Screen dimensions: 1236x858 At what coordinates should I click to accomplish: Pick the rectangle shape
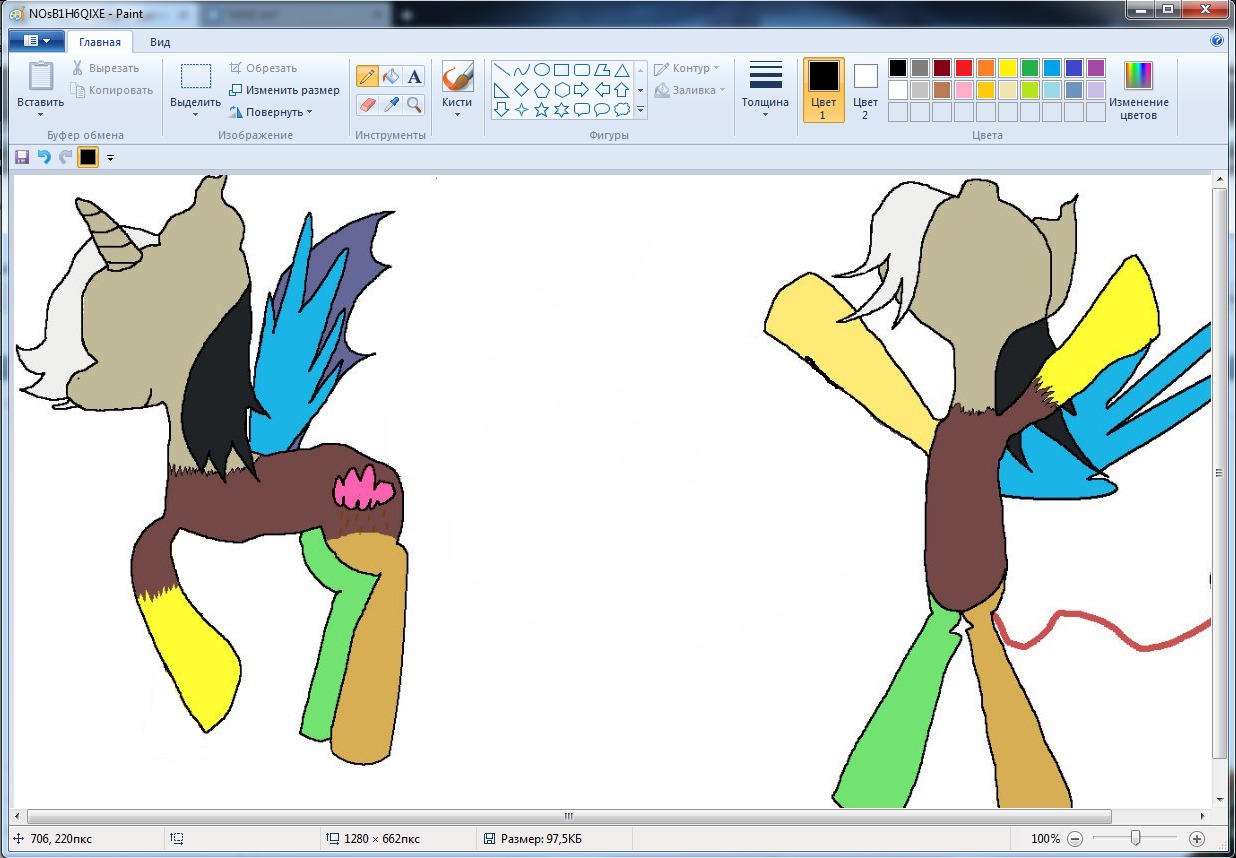(x=562, y=70)
